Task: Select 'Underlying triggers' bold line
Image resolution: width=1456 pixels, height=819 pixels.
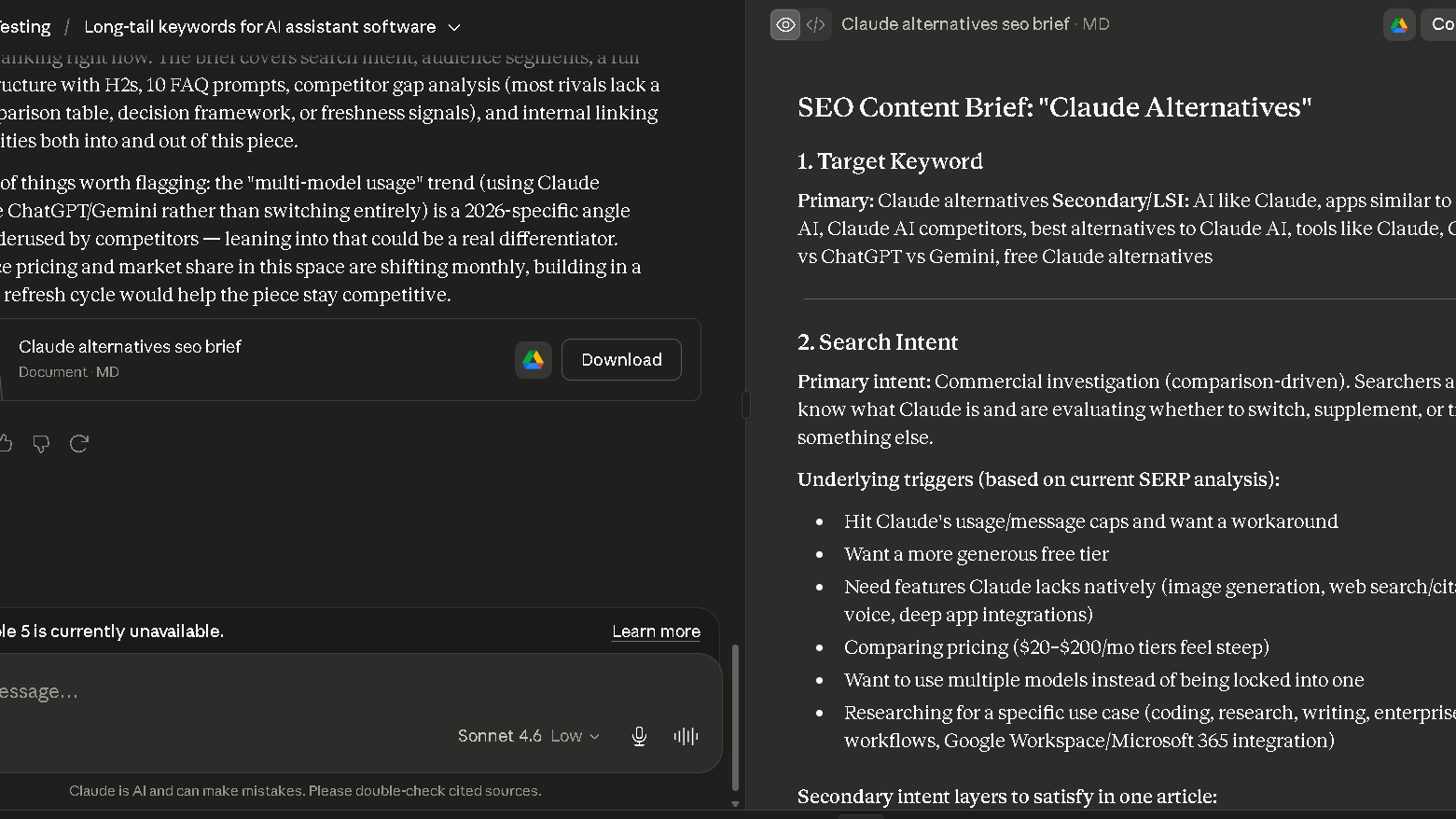Action: tap(1038, 479)
